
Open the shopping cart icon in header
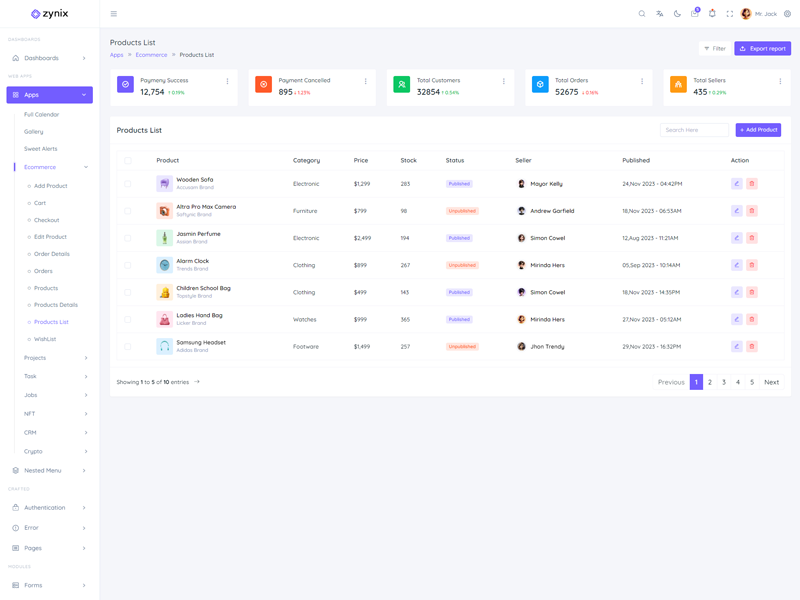pyautogui.click(x=695, y=14)
